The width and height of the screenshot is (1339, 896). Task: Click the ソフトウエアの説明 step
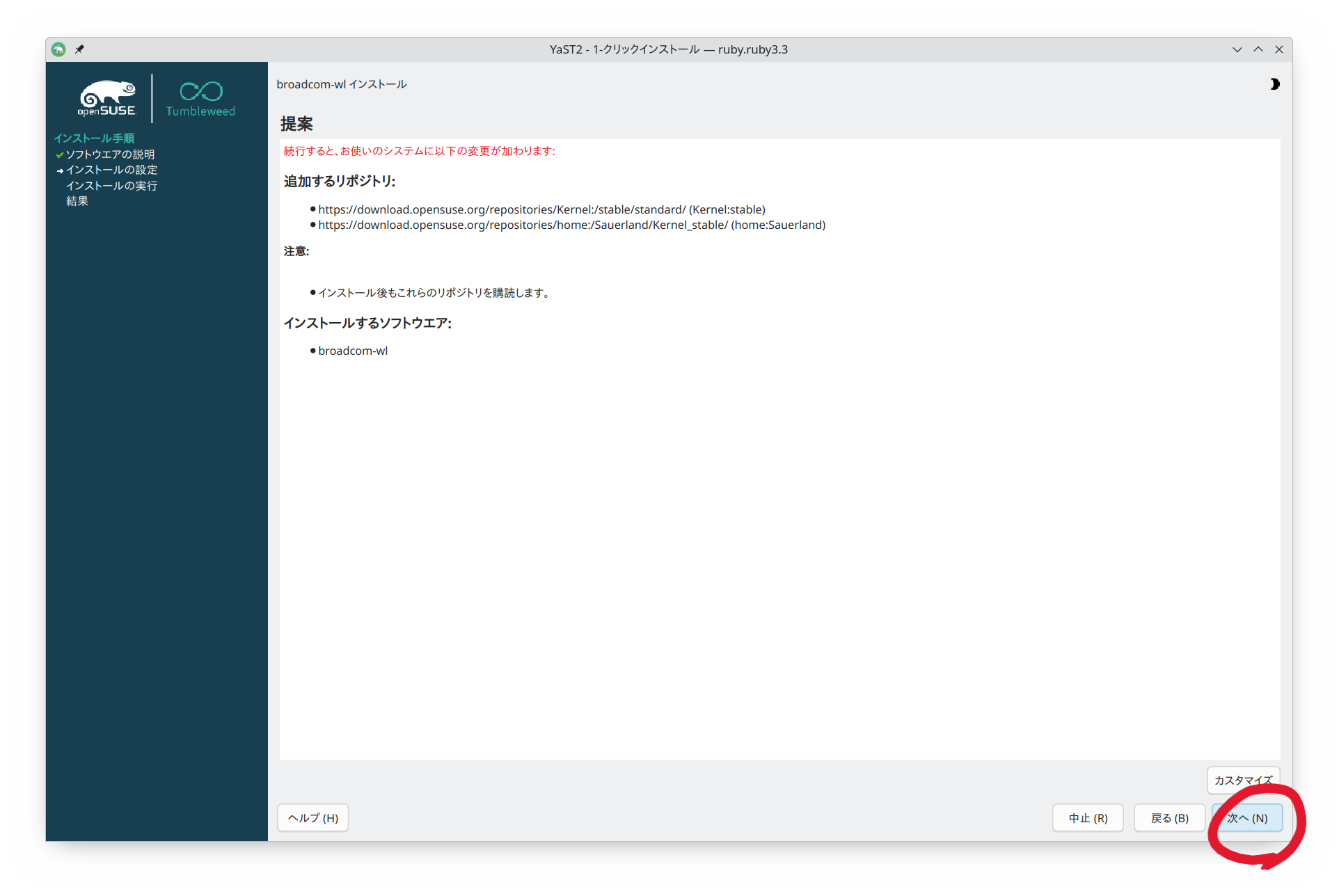coord(110,154)
